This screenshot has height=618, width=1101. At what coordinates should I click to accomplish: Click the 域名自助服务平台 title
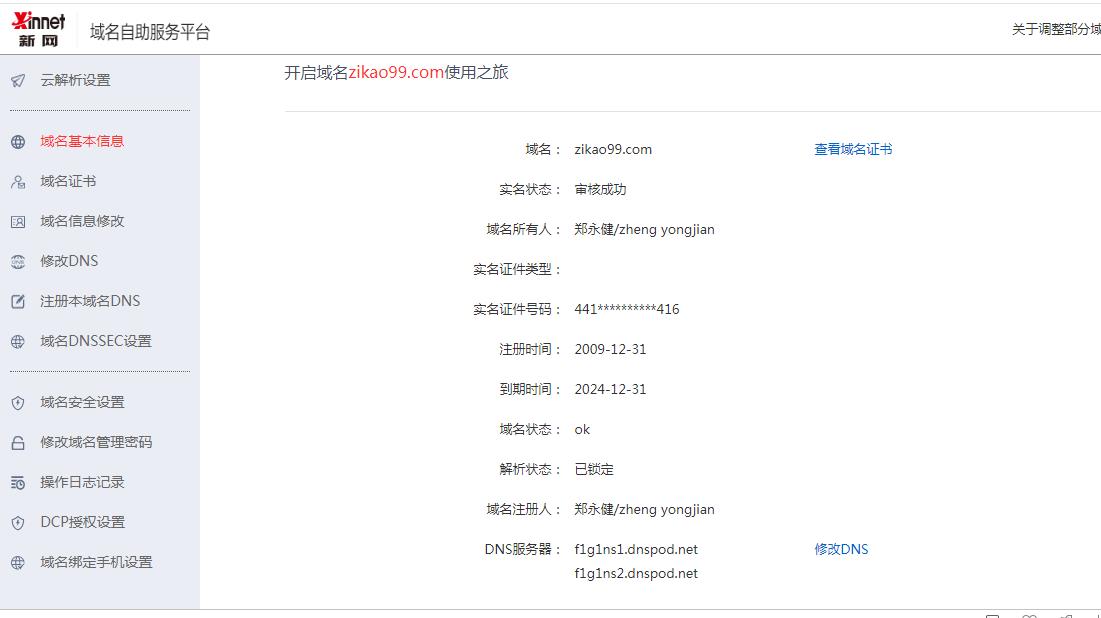pos(150,32)
